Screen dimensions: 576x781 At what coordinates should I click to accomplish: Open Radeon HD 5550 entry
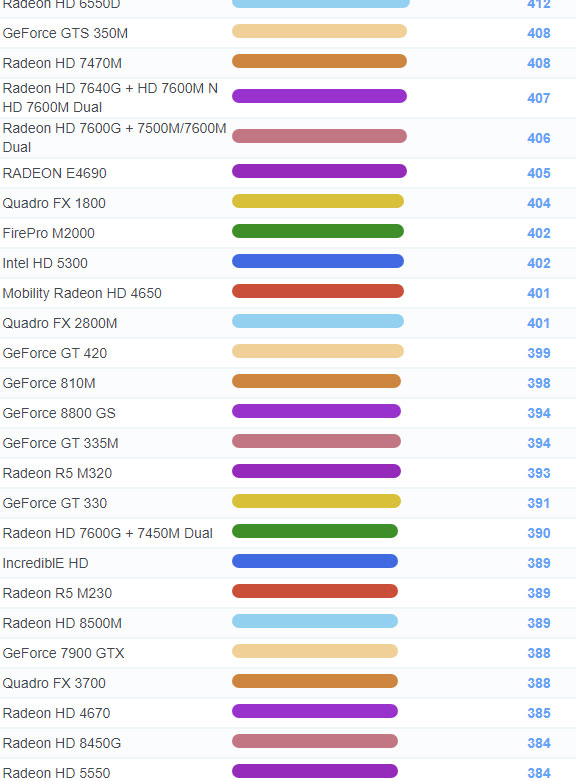coord(56,773)
